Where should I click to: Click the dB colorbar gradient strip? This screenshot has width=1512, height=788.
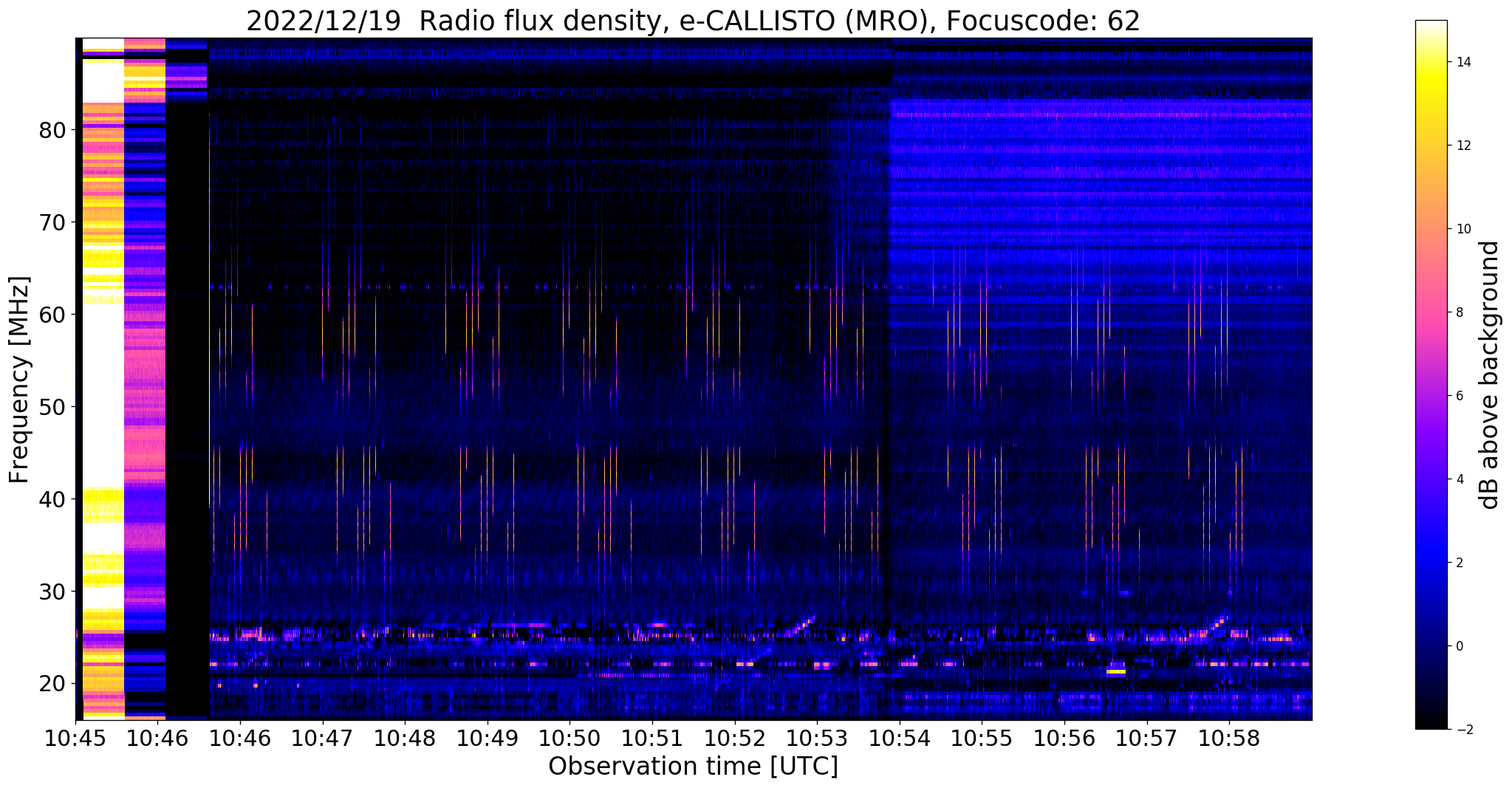tap(1431, 375)
